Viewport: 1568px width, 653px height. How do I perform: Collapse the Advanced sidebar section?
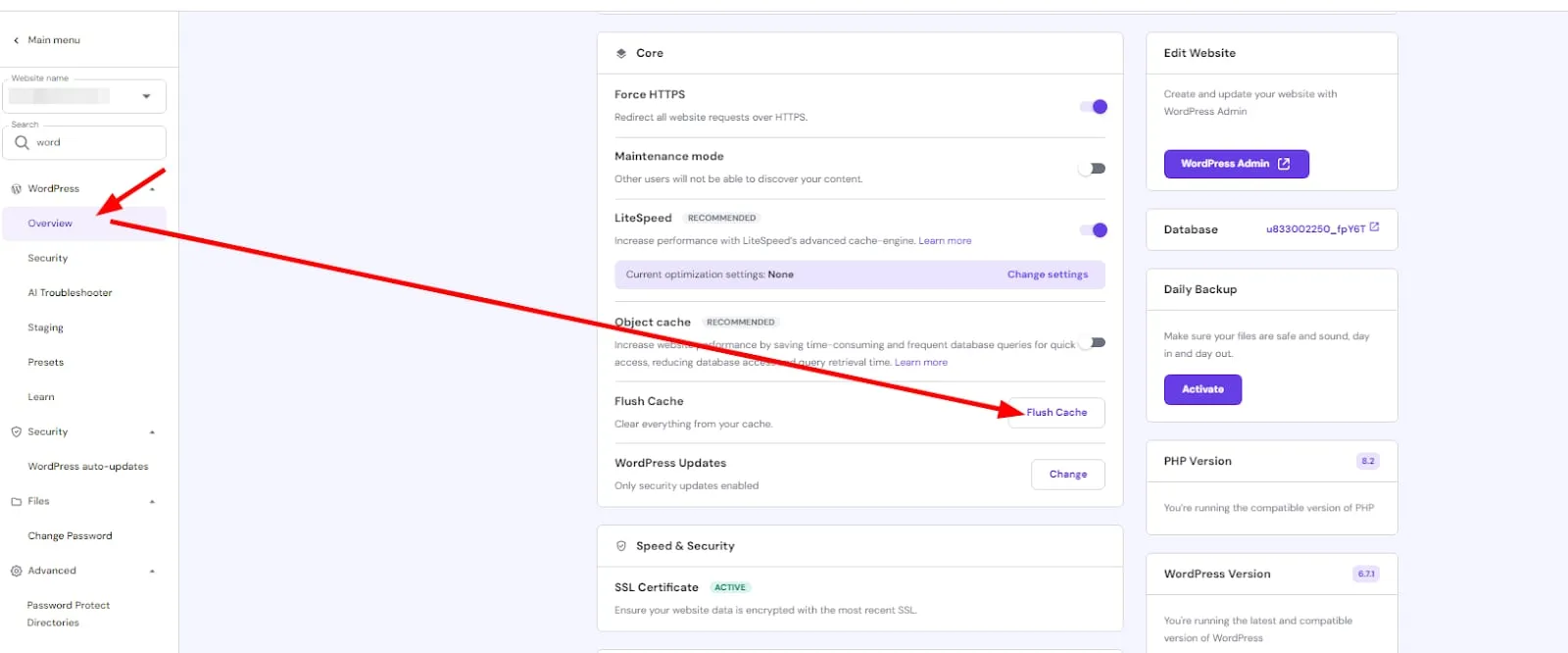pyautogui.click(x=152, y=571)
